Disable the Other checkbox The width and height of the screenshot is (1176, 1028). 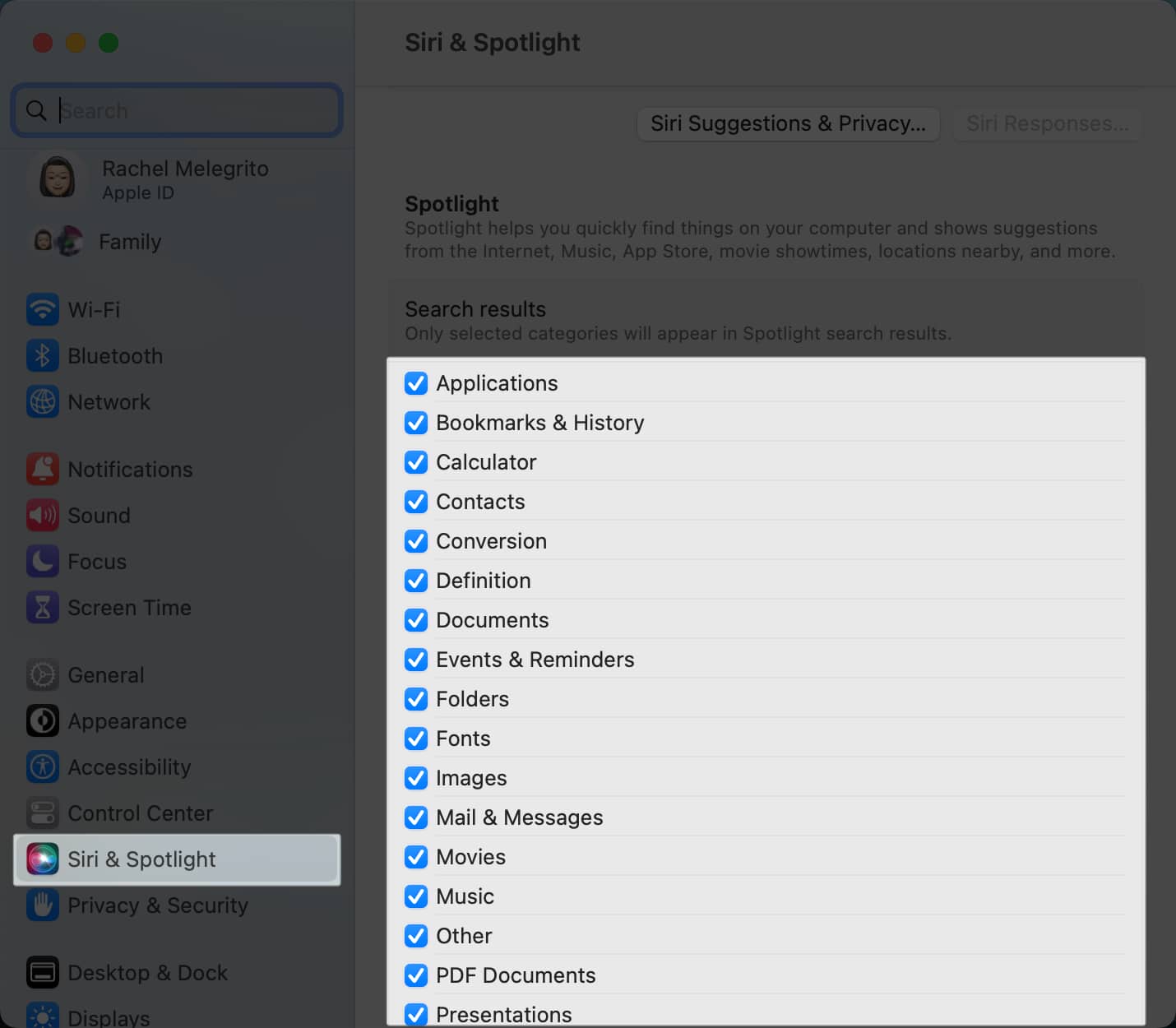pyautogui.click(x=416, y=936)
